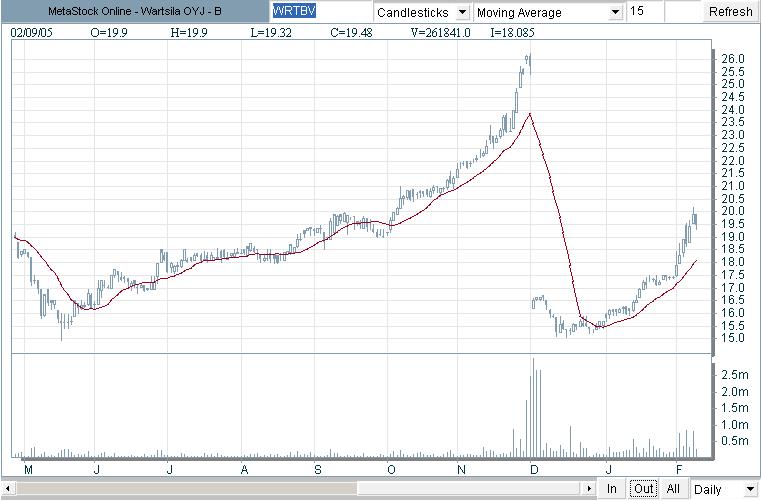The height and width of the screenshot is (501, 762).
Task: Click the 0.5m volume axis label
Action: pos(735,441)
